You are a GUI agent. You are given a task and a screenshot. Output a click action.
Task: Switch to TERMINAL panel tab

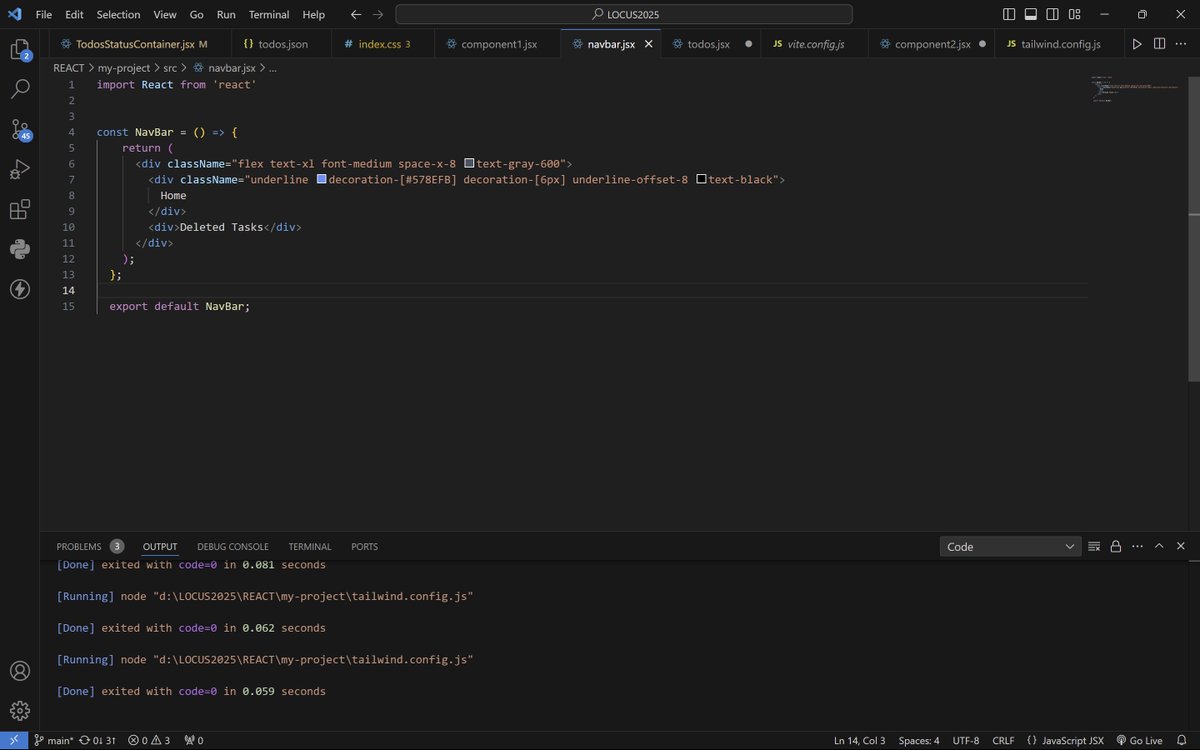tap(310, 546)
